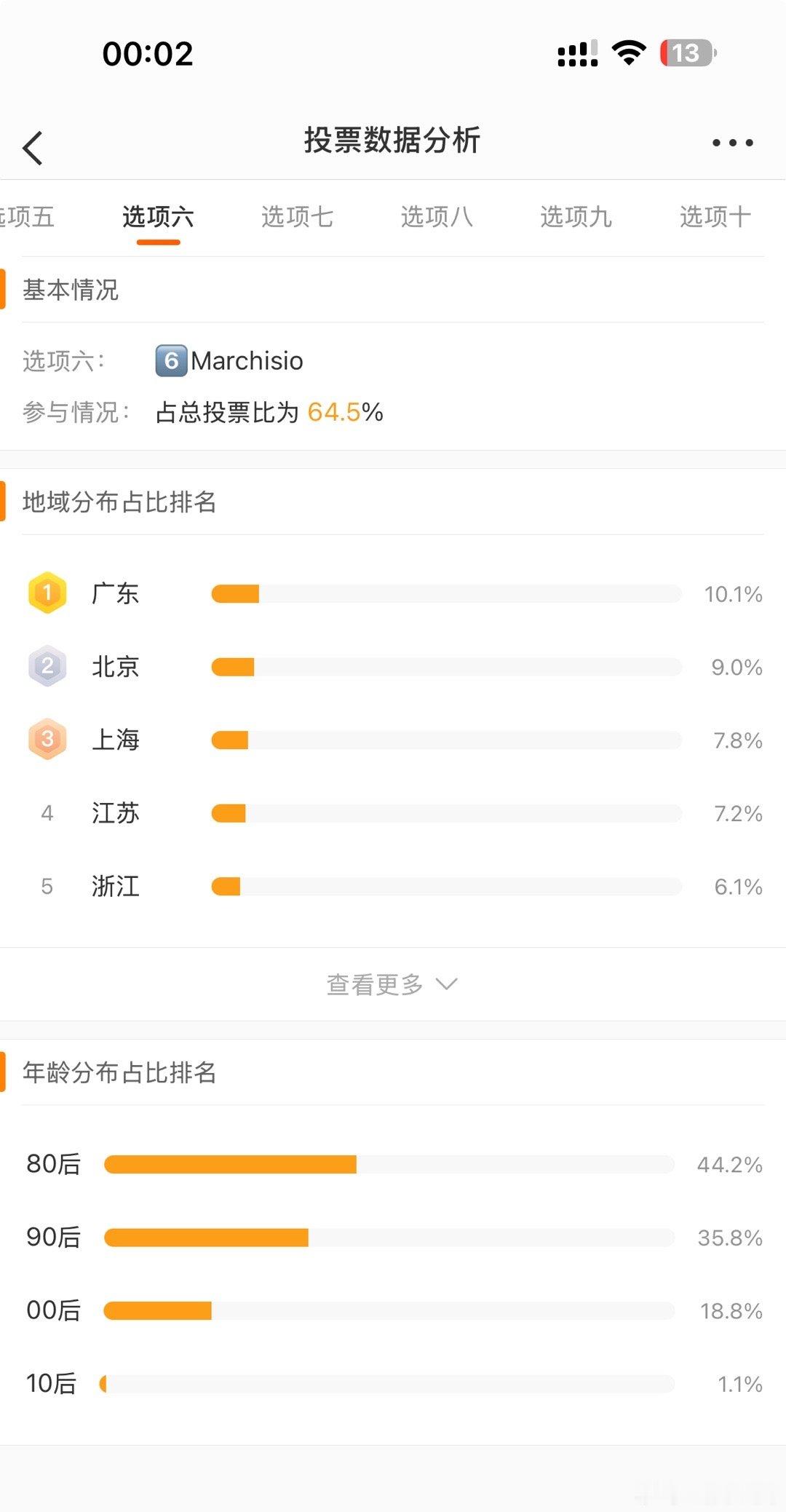This screenshot has width=786, height=1512.
Task: Tap the bronze rank 3 medal
Action: [x=47, y=740]
